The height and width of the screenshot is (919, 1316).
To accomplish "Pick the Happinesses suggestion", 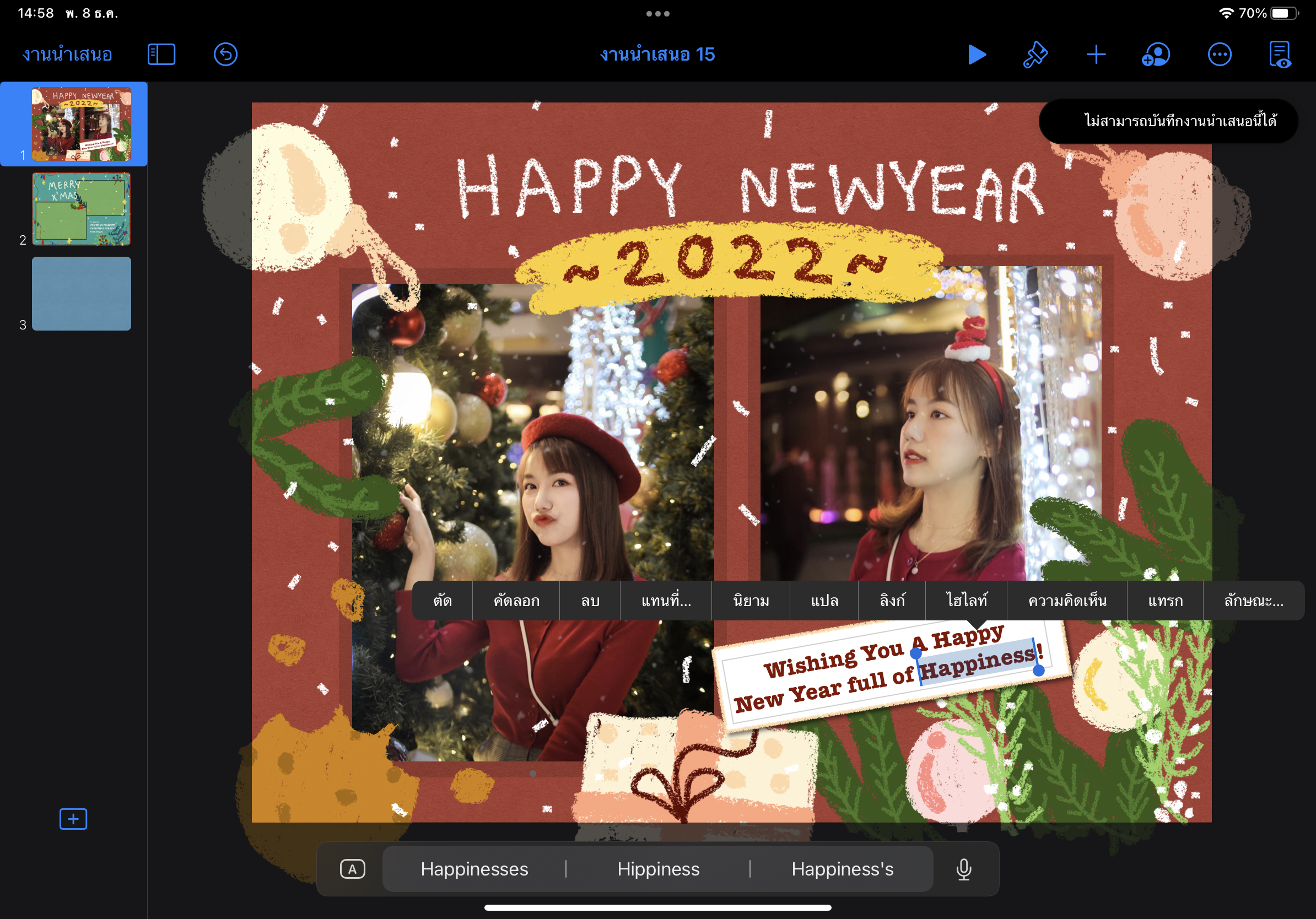I will pos(474,869).
